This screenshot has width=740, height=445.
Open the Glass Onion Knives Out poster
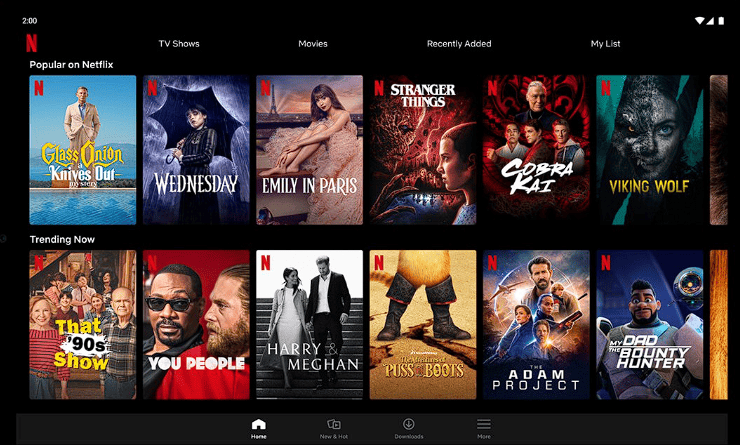pyautogui.click(x=83, y=150)
